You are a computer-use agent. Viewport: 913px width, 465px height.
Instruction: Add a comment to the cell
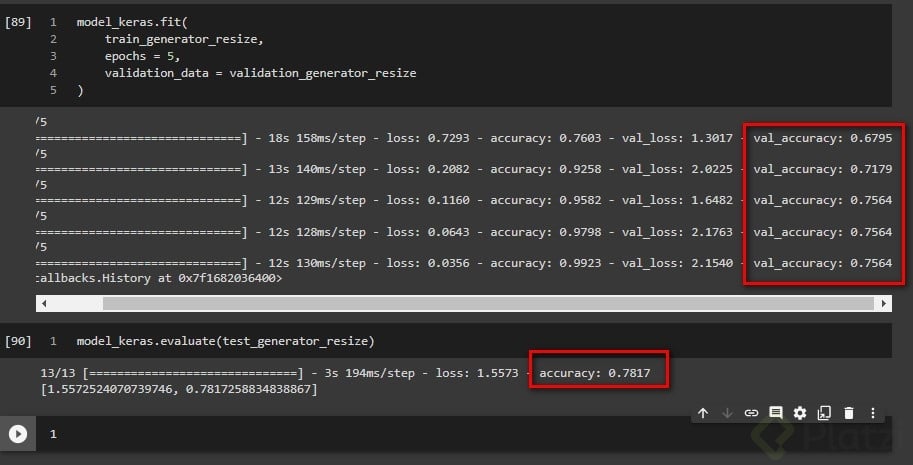click(776, 413)
